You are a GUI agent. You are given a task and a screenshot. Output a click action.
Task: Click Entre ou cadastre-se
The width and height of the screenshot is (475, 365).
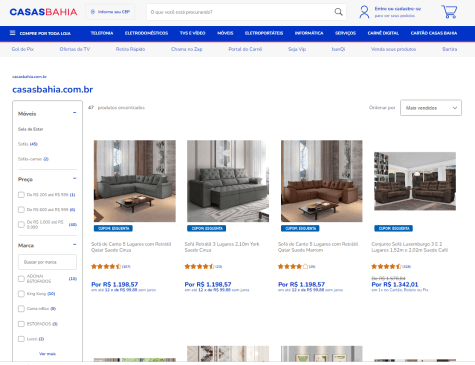[x=398, y=9]
